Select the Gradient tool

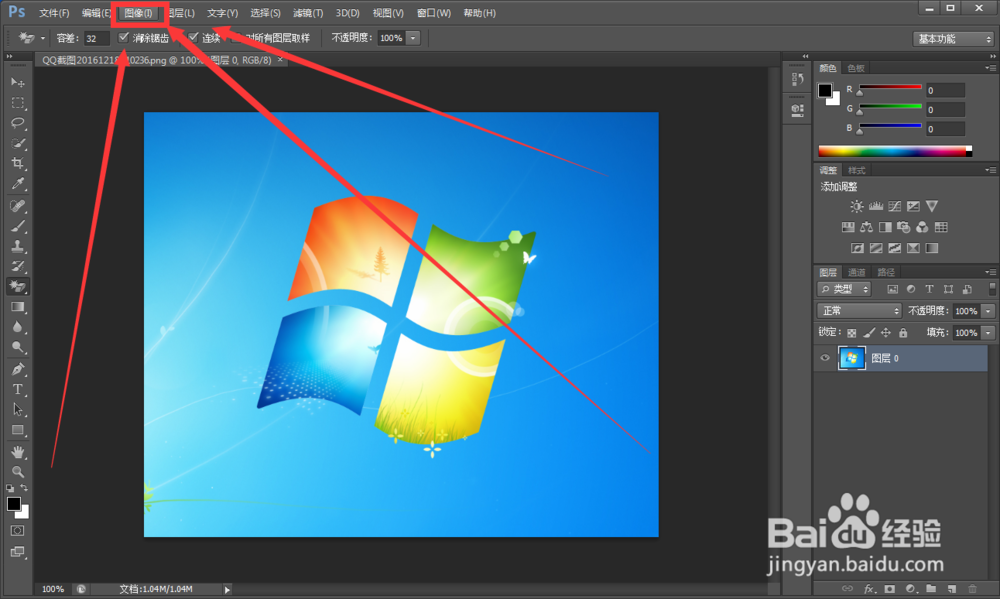(x=17, y=307)
